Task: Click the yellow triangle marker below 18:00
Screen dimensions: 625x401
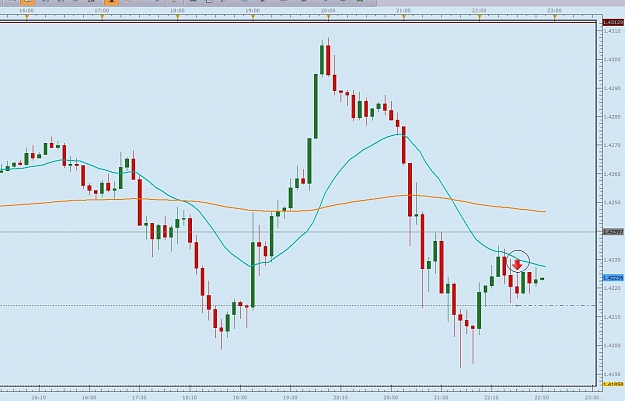Action: tap(177, 17)
